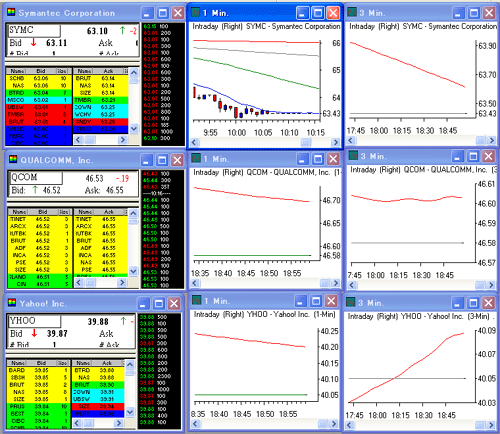
Task: Click left arrow under QUALCOMM ask table
Action: coord(78,282)
